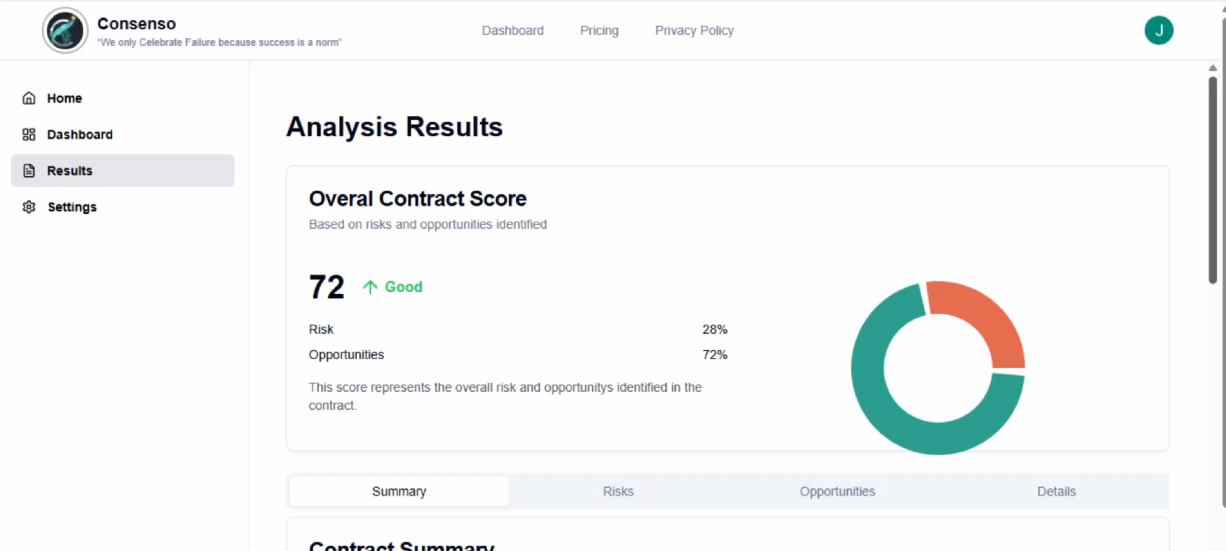Select Home in the sidebar

[x=64, y=98]
